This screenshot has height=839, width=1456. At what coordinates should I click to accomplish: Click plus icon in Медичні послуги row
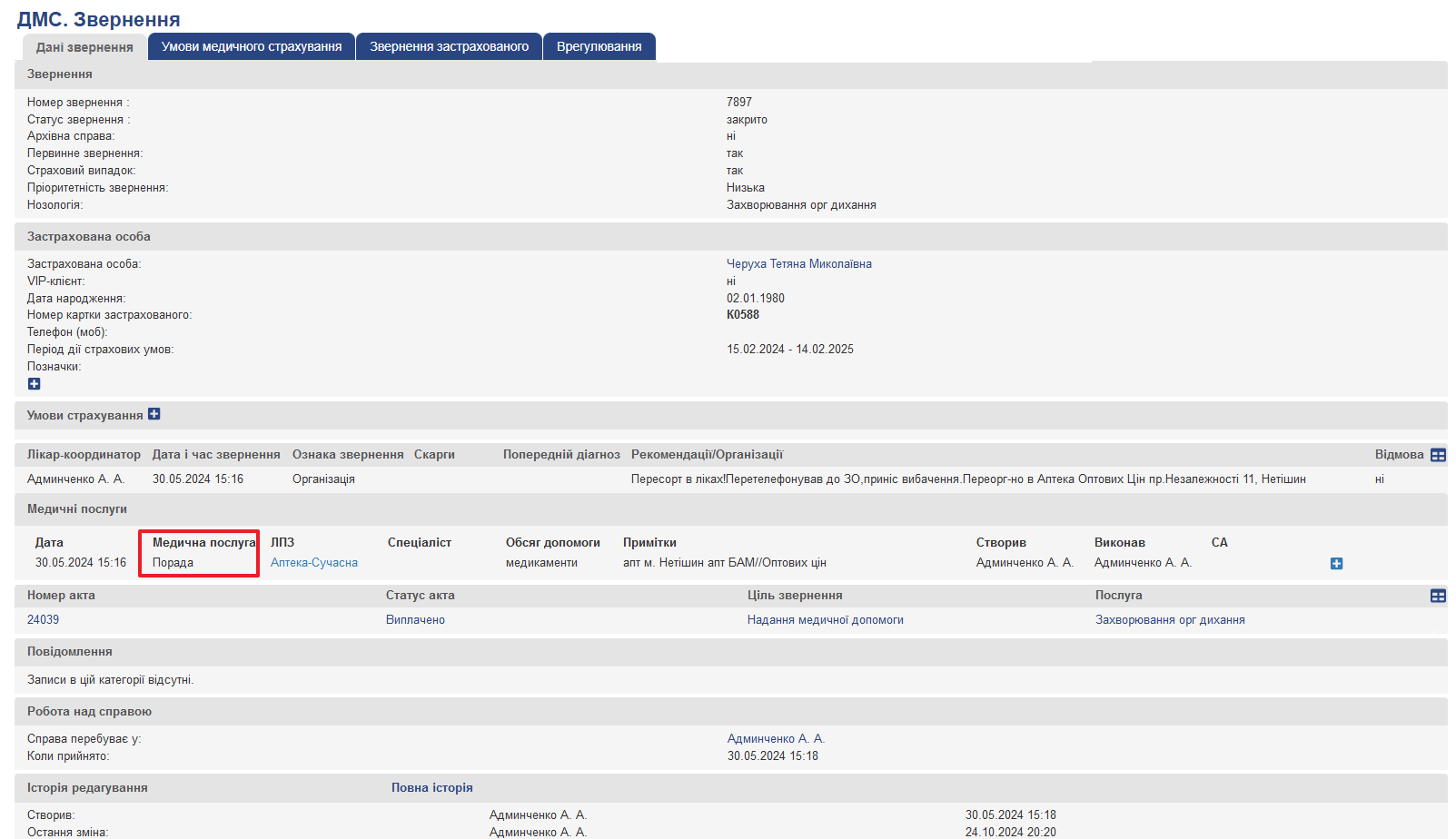tap(1336, 564)
